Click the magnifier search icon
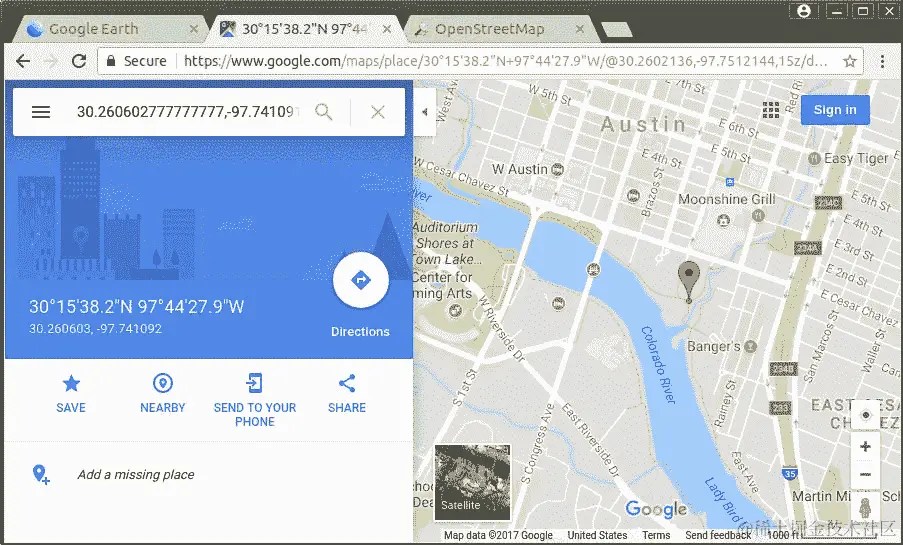Image resolution: width=903 pixels, height=545 pixels. pos(324,112)
